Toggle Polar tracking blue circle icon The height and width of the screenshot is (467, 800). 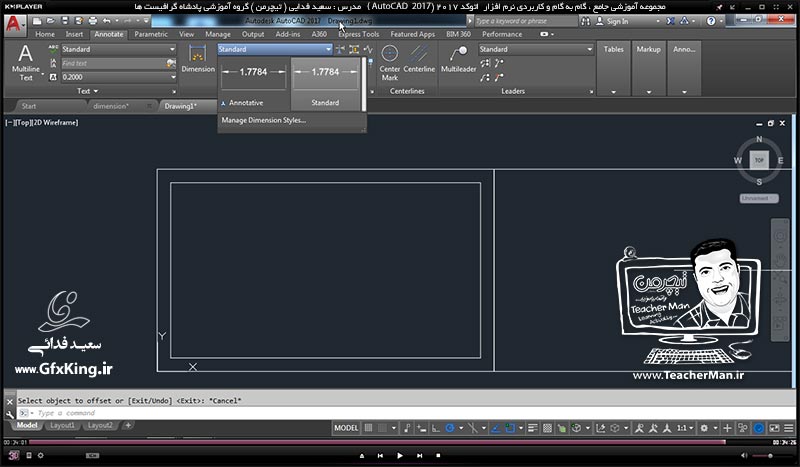(449, 428)
